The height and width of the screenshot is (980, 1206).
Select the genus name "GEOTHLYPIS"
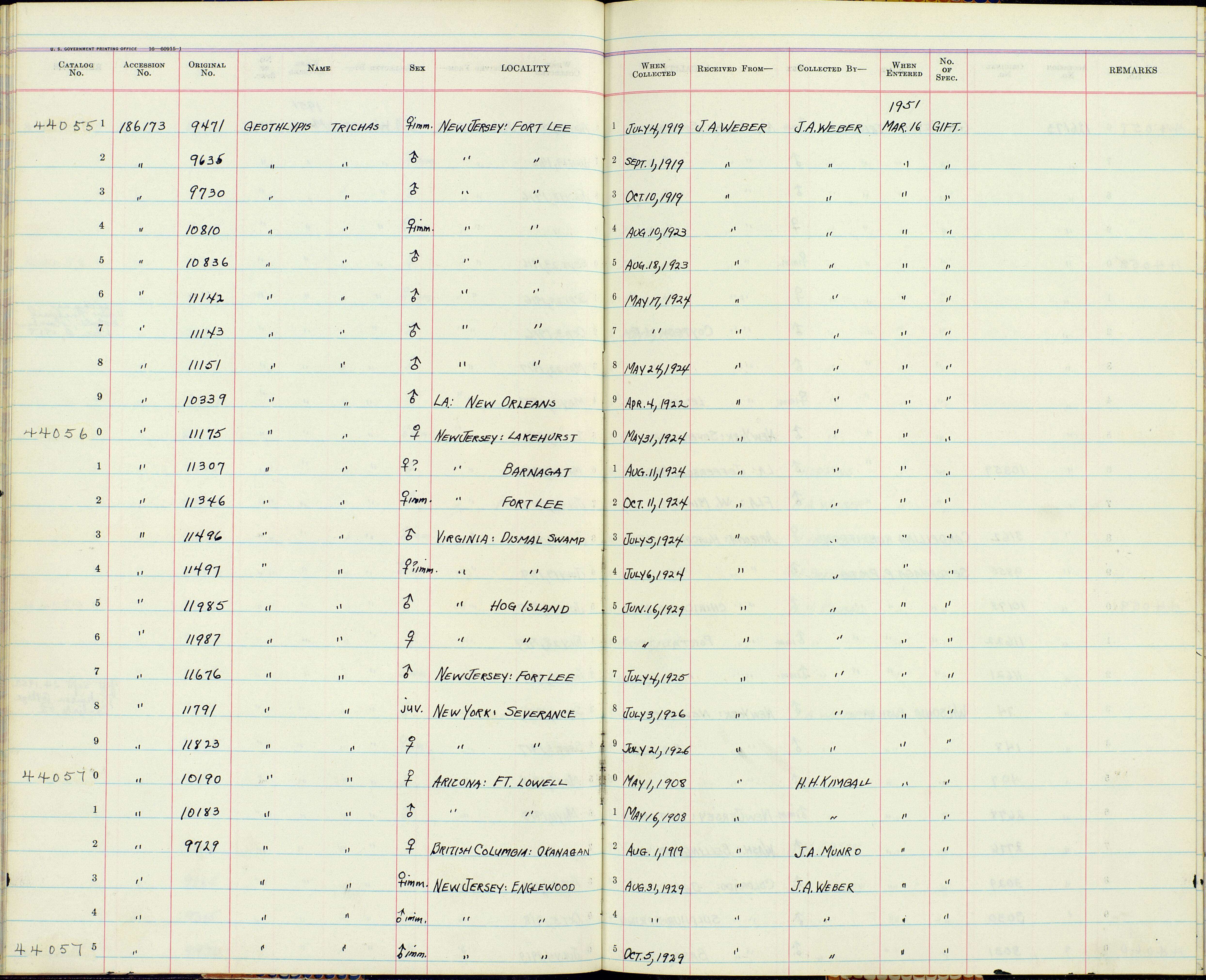277,127
